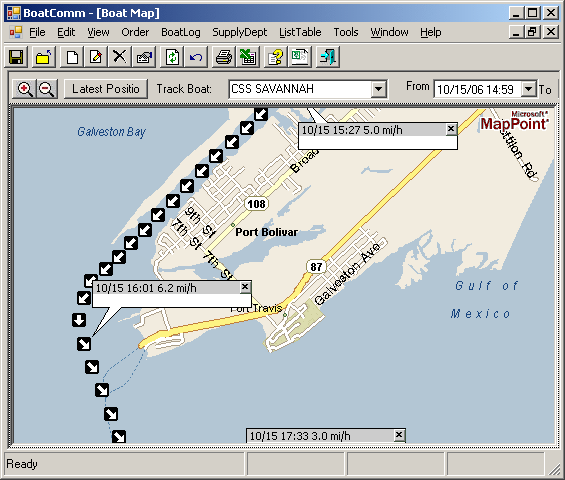Click the Latest Position button
This screenshot has height=480, width=565.
click(106, 89)
